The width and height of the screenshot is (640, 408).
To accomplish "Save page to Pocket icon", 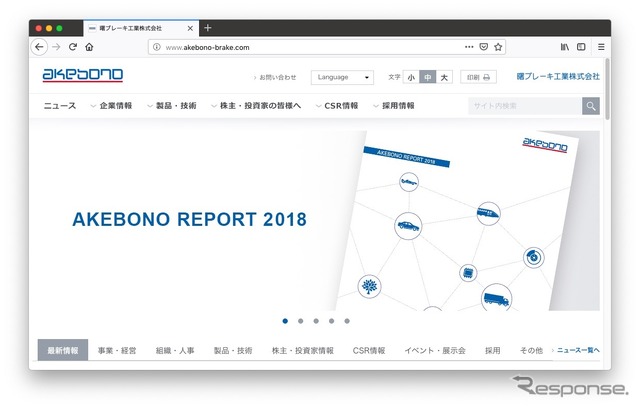I will [x=484, y=47].
